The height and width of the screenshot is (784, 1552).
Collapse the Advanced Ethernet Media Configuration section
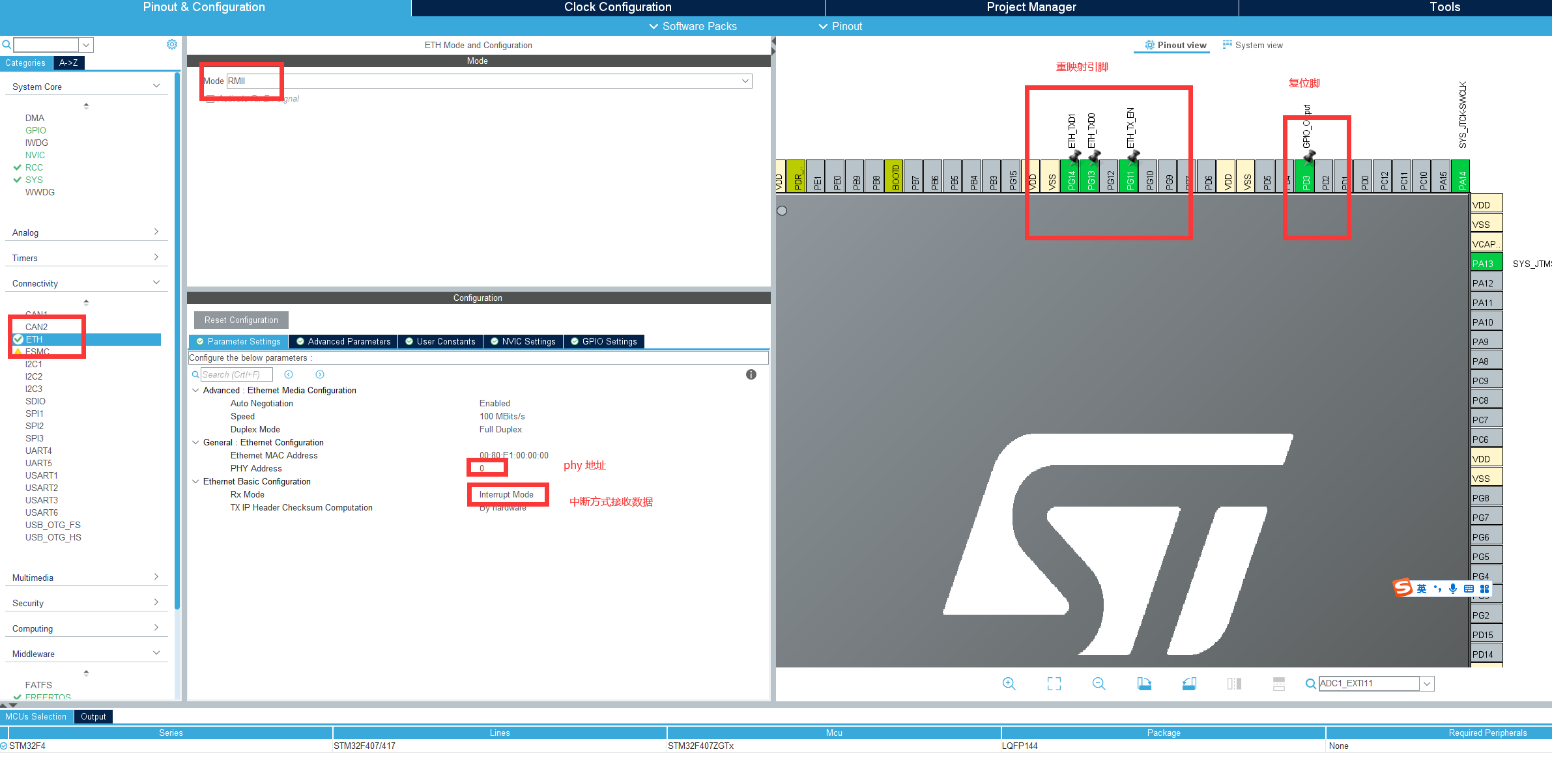coord(196,390)
